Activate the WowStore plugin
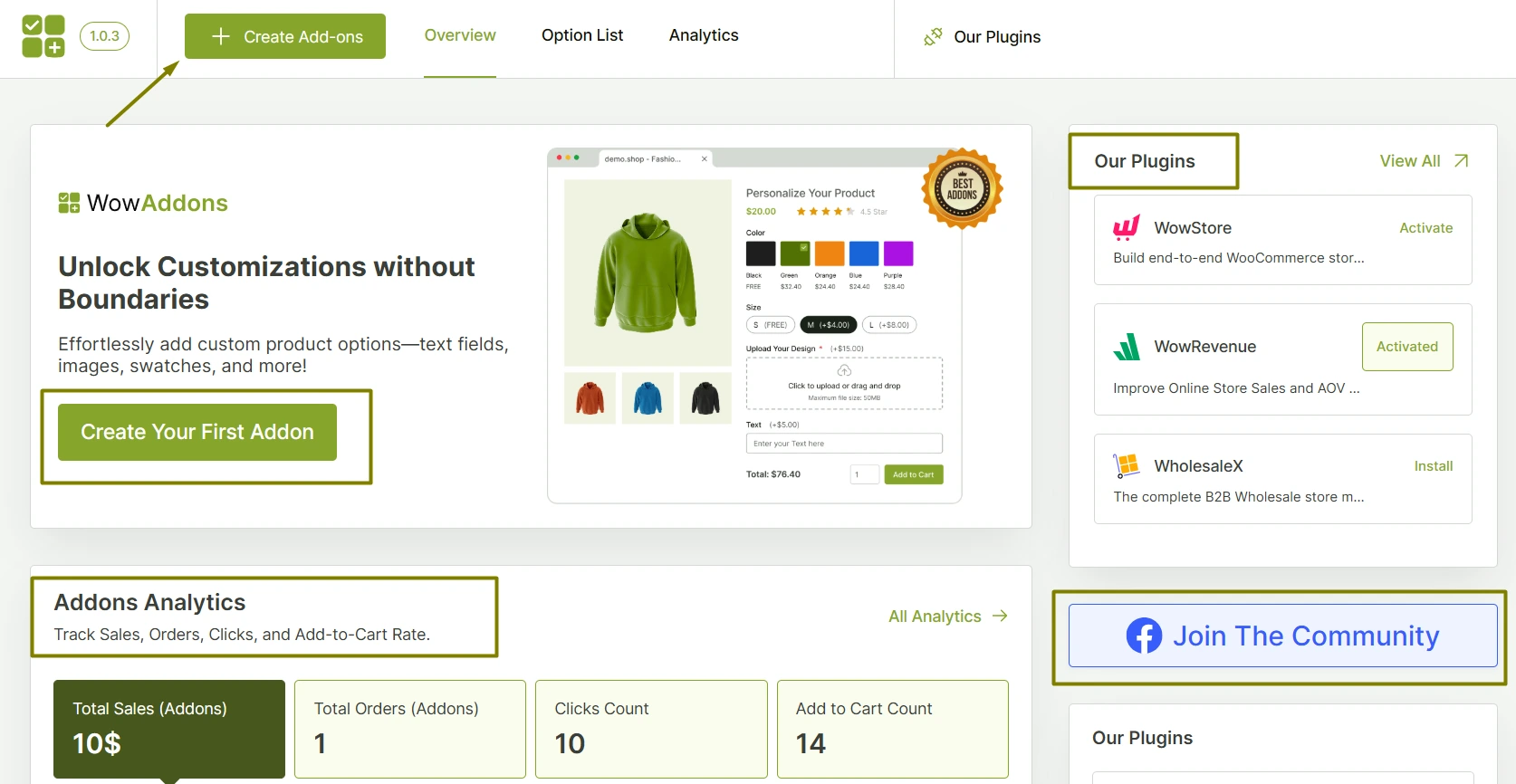Image resolution: width=1516 pixels, height=784 pixels. point(1425,228)
